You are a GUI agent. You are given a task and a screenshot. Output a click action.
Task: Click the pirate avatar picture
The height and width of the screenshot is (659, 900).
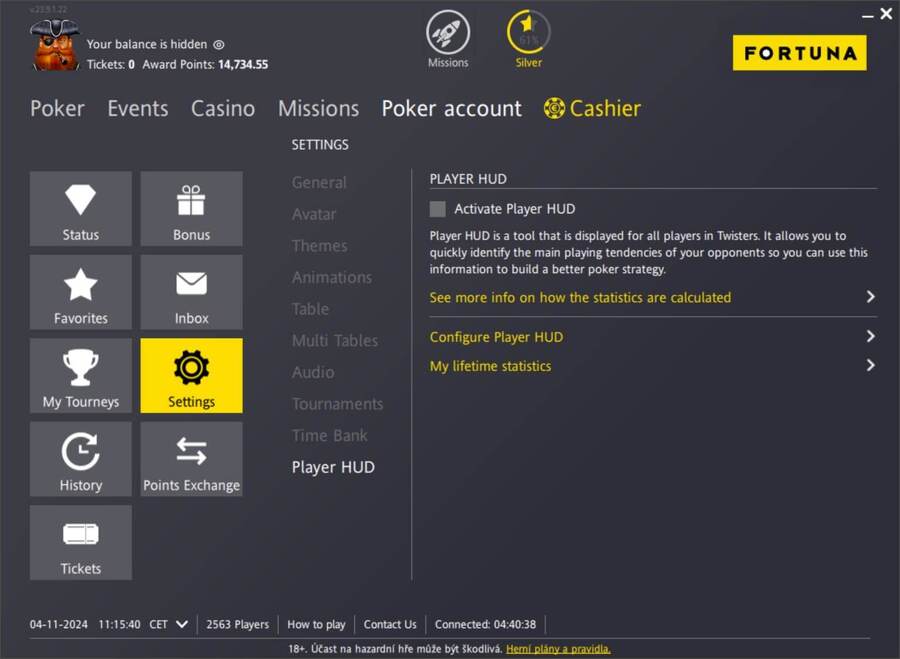pyautogui.click(x=55, y=45)
